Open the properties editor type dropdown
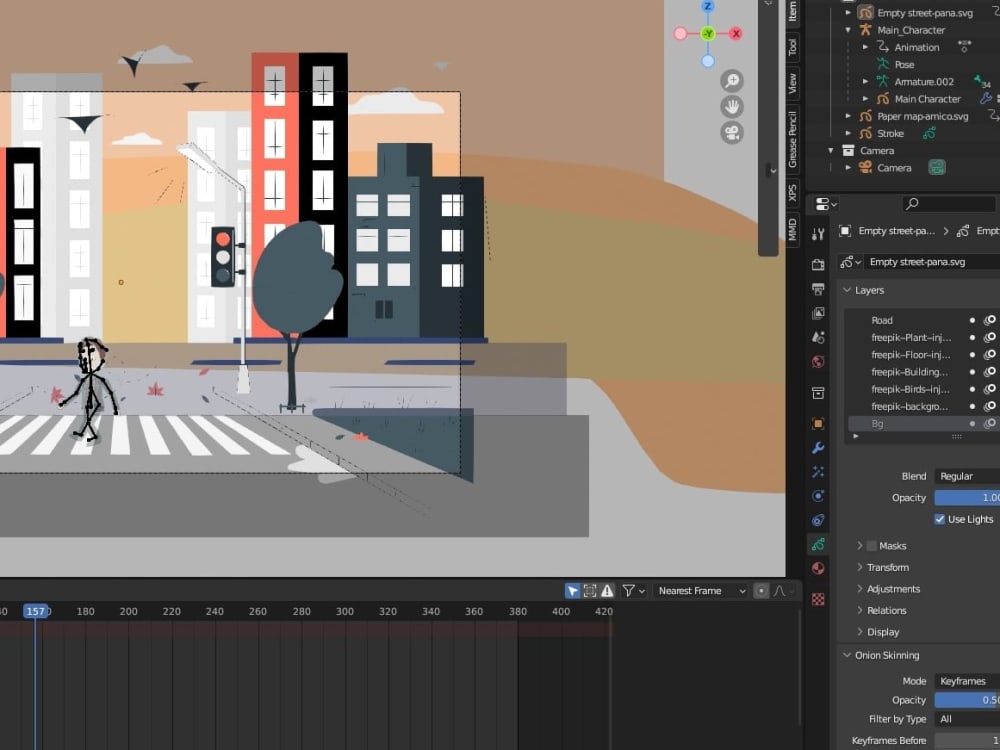The width and height of the screenshot is (1000, 750). point(826,204)
